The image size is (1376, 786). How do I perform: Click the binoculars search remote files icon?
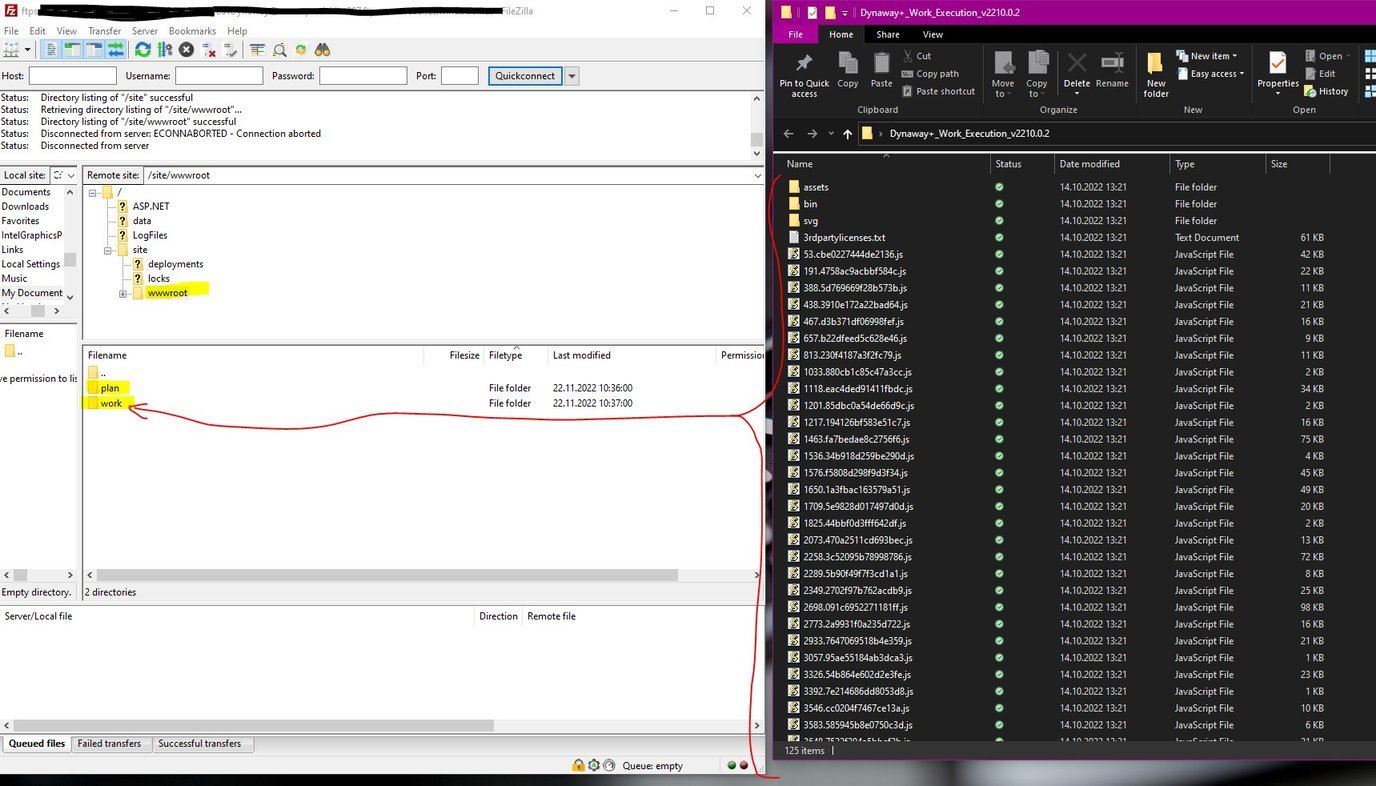click(322, 50)
